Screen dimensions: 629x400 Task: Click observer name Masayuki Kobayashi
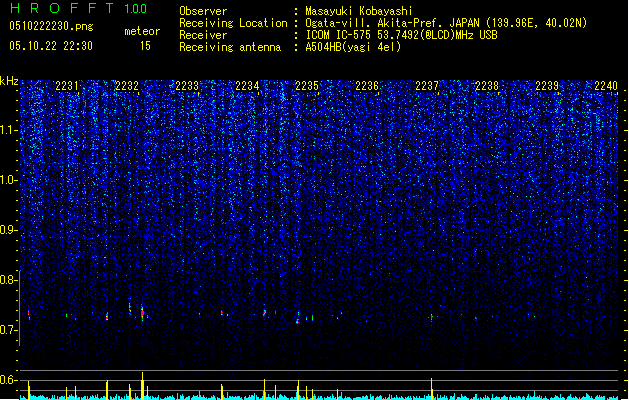pos(359,11)
